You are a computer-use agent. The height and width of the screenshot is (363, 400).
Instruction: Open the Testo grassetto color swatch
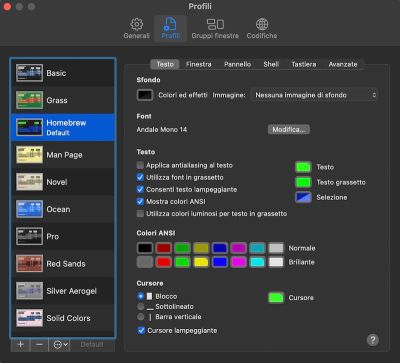click(x=303, y=182)
